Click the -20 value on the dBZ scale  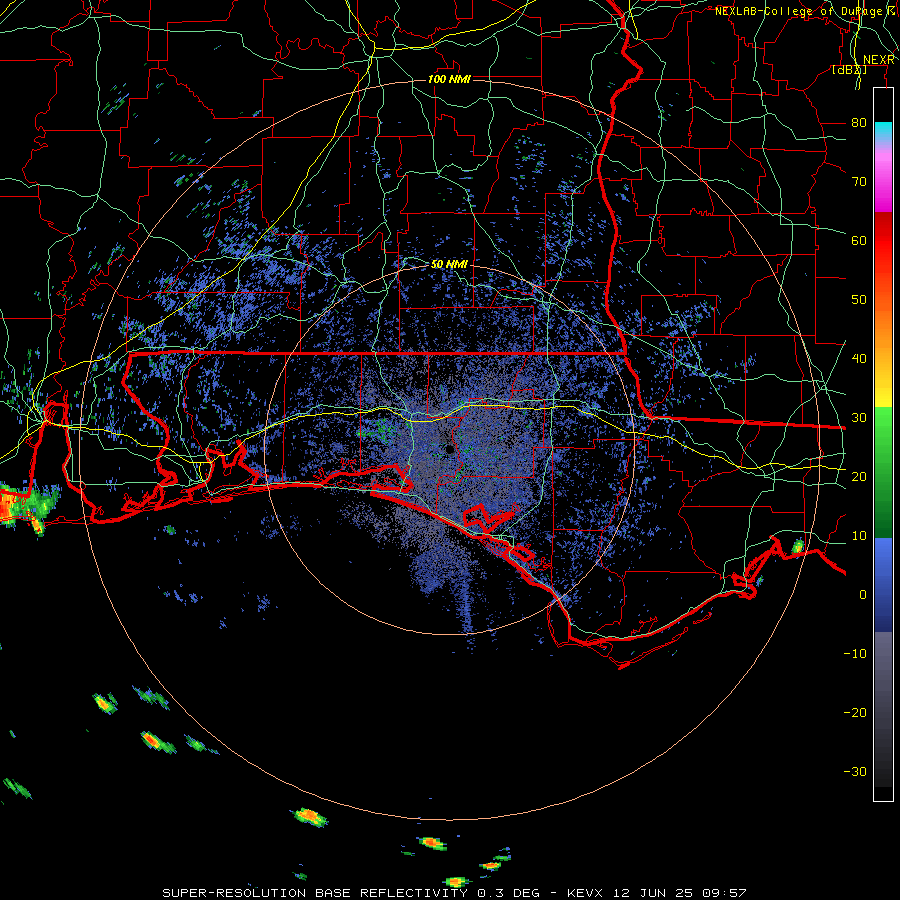[855, 713]
